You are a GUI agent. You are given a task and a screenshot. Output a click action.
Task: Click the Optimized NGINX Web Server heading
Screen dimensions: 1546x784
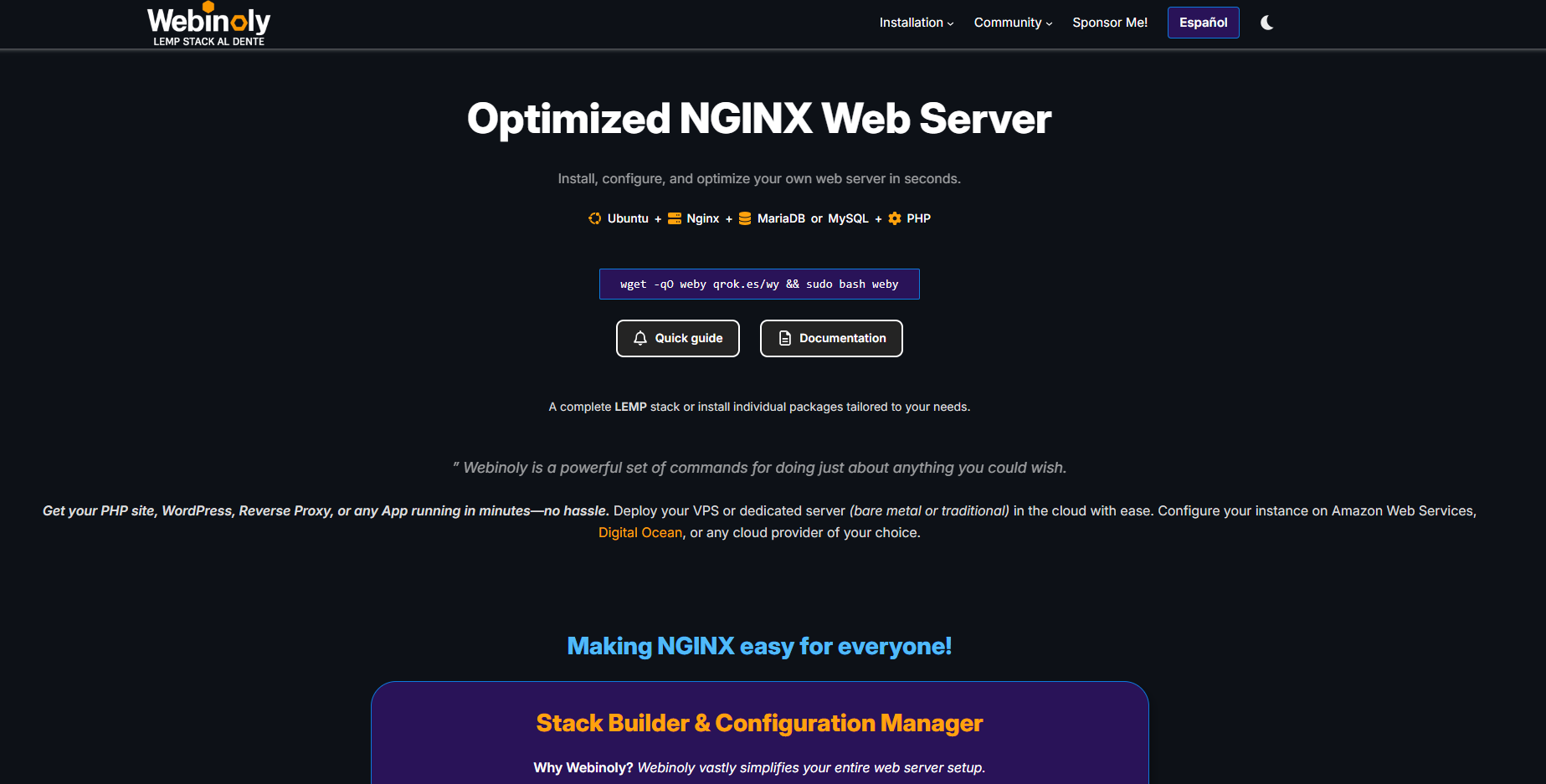pyautogui.click(x=759, y=119)
